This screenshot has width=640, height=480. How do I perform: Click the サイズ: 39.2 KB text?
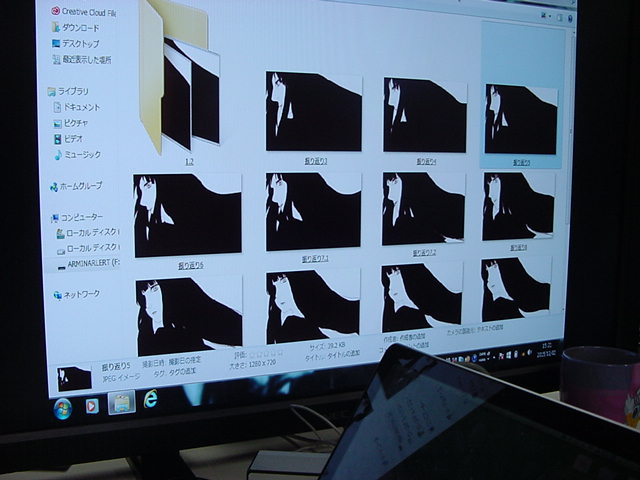(327, 346)
